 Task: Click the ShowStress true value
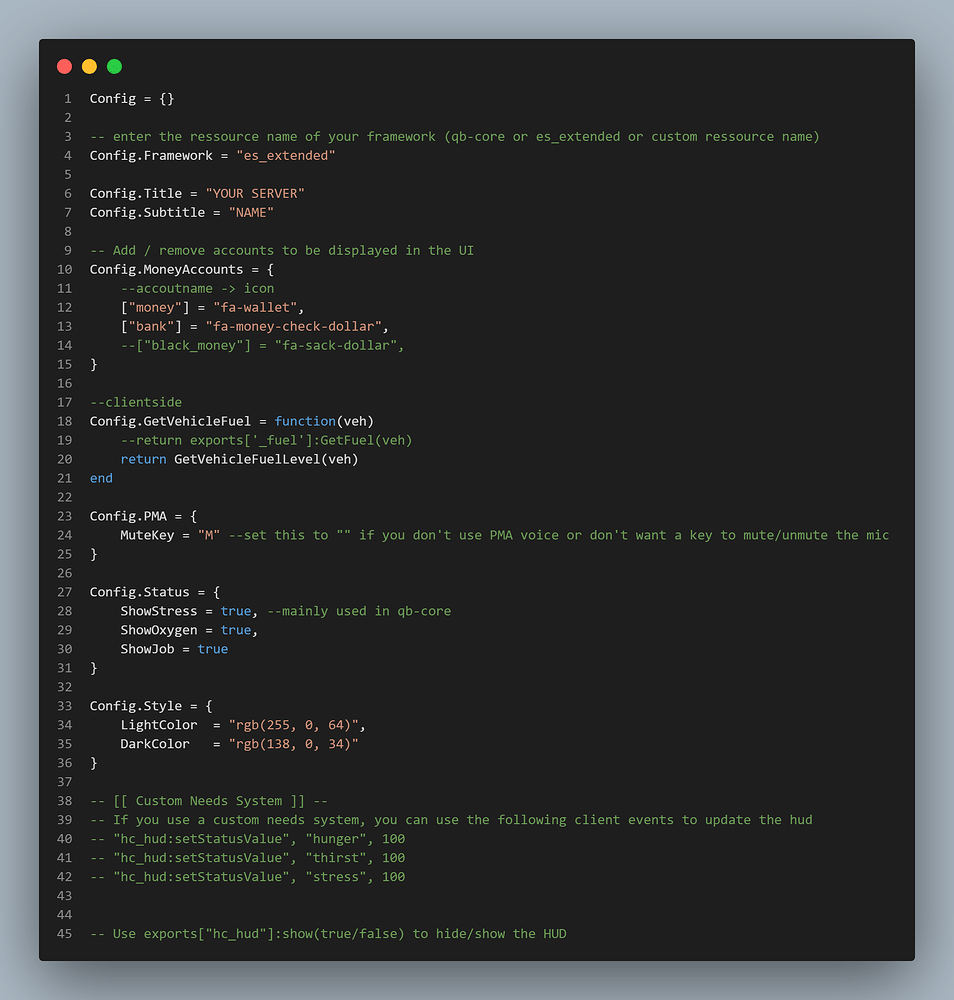(x=236, y=611)
